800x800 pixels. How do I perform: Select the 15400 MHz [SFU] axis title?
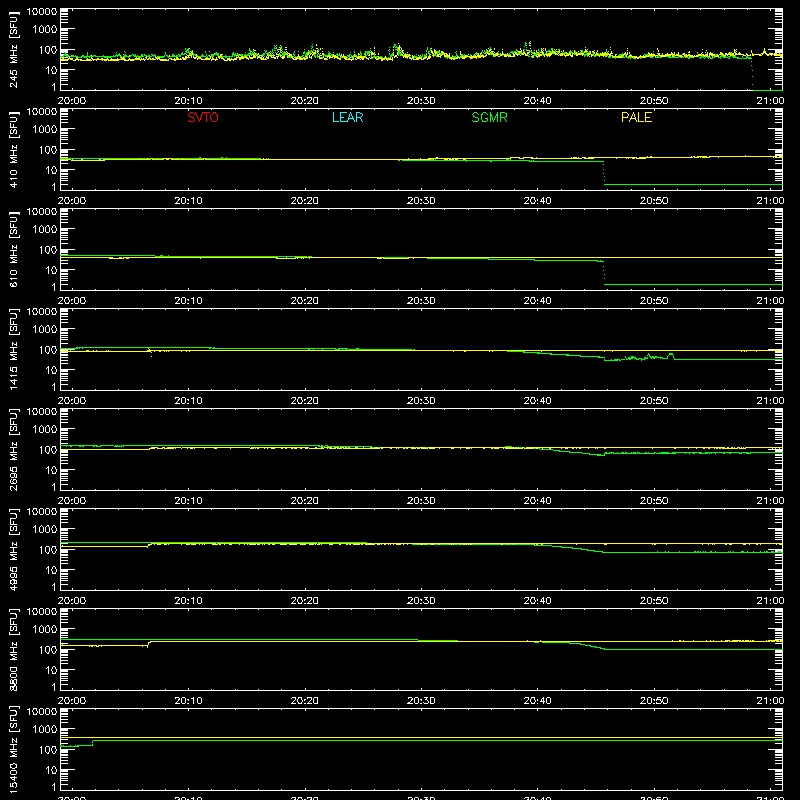coord(14,749)
